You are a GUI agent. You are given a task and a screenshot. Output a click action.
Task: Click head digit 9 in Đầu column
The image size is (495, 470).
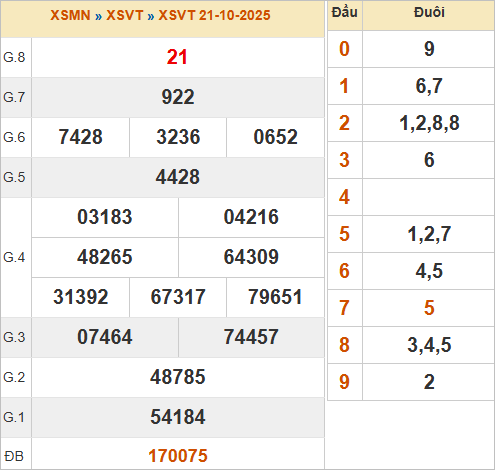(x=344, y=382)
